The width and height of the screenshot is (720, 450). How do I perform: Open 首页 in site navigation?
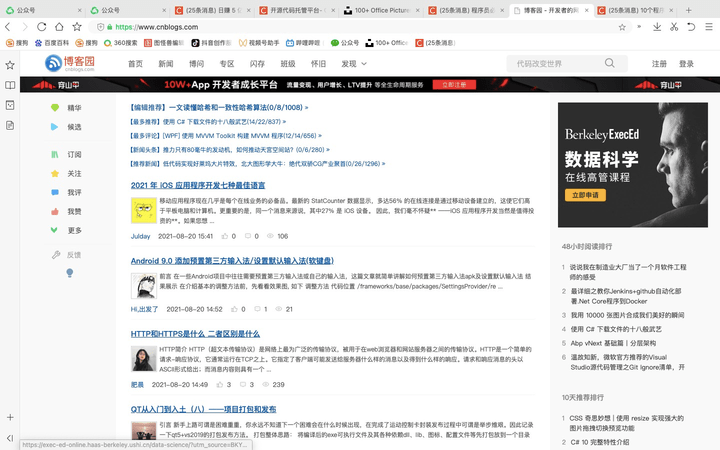[x=135, y=64]
